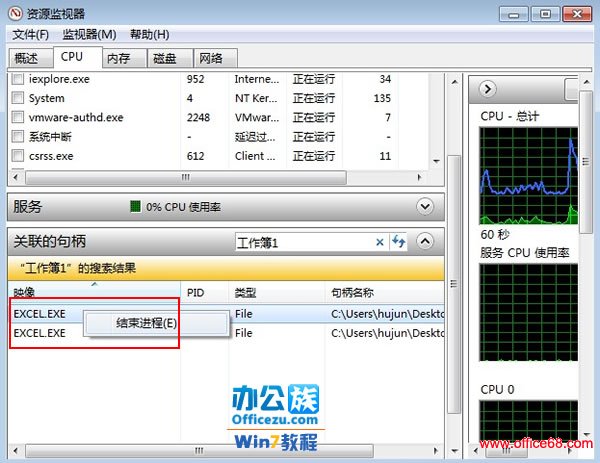This screenshot has height=463, width=600.
Task: Switch to the 网络 tab
Action: pos(215,59)
